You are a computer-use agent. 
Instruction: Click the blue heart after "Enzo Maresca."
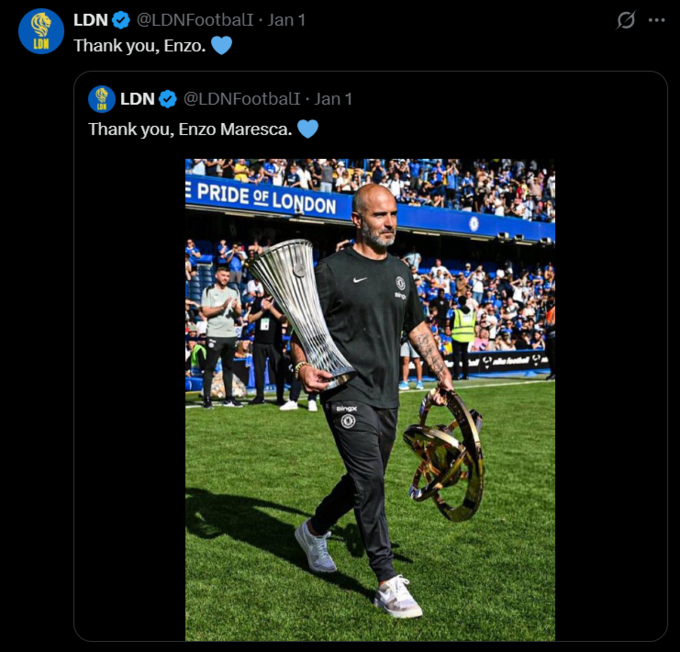(308, 129)
